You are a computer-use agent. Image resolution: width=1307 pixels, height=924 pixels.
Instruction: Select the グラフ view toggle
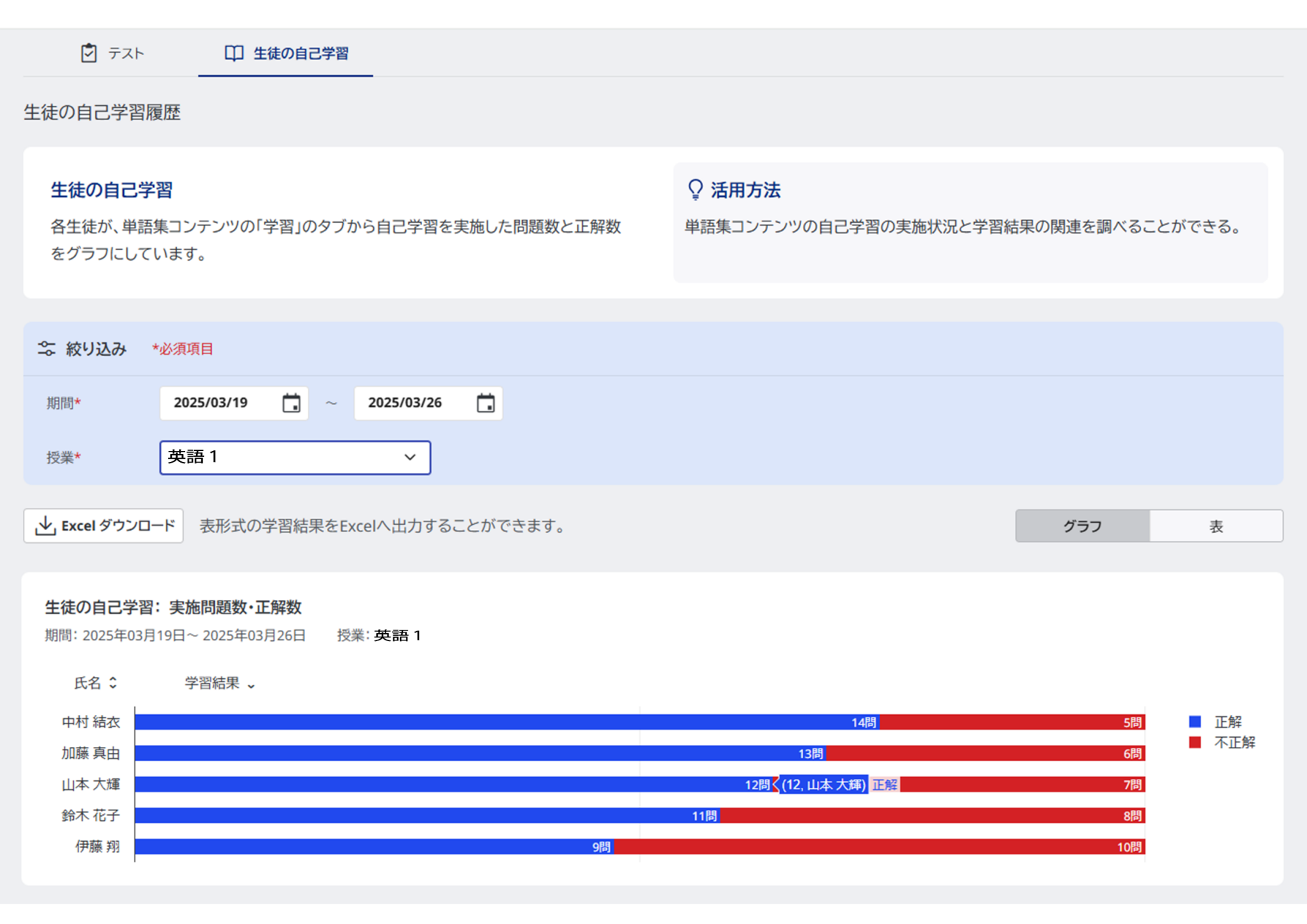point(1082,525)
